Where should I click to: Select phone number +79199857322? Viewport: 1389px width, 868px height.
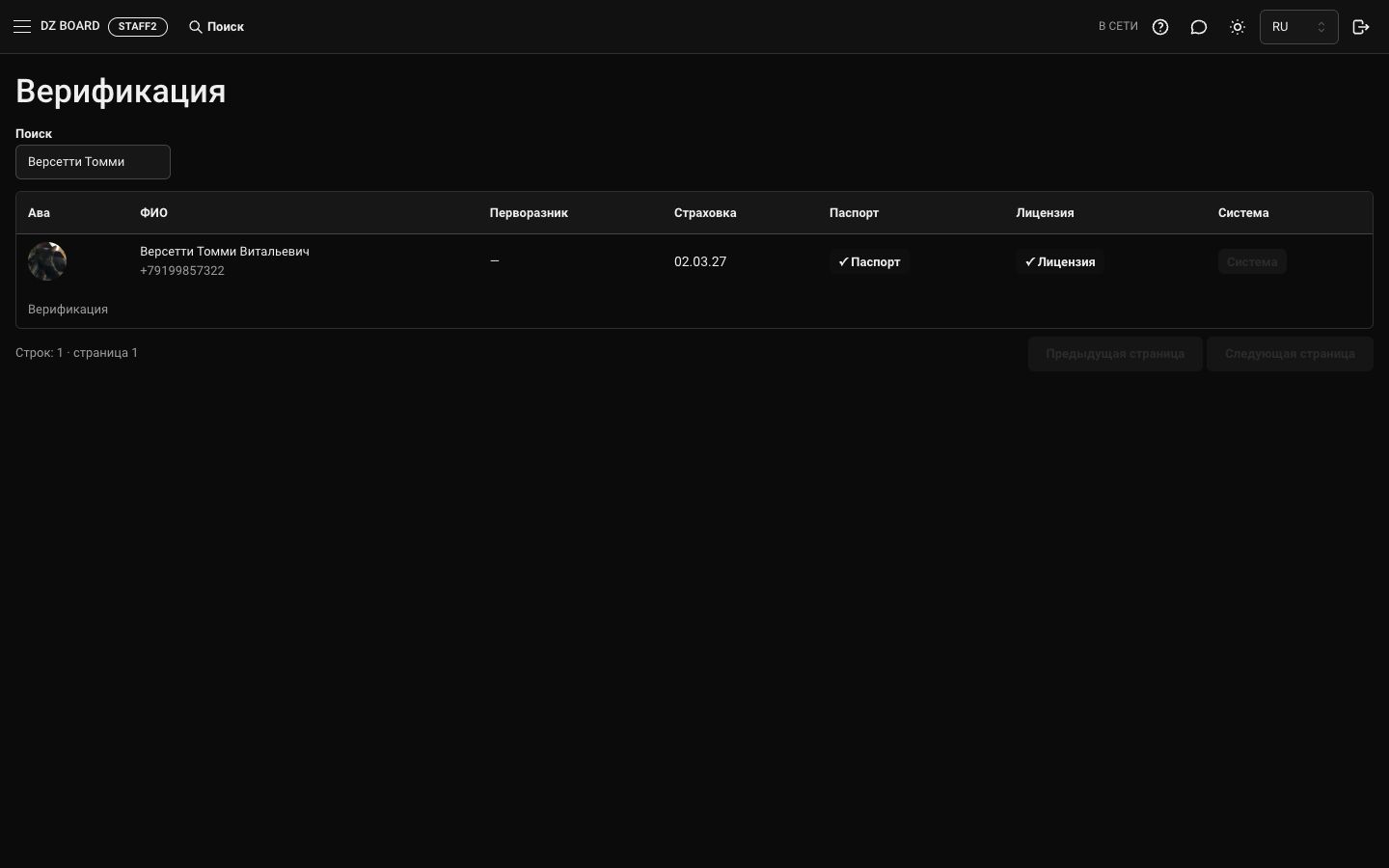tap(182, 271)
